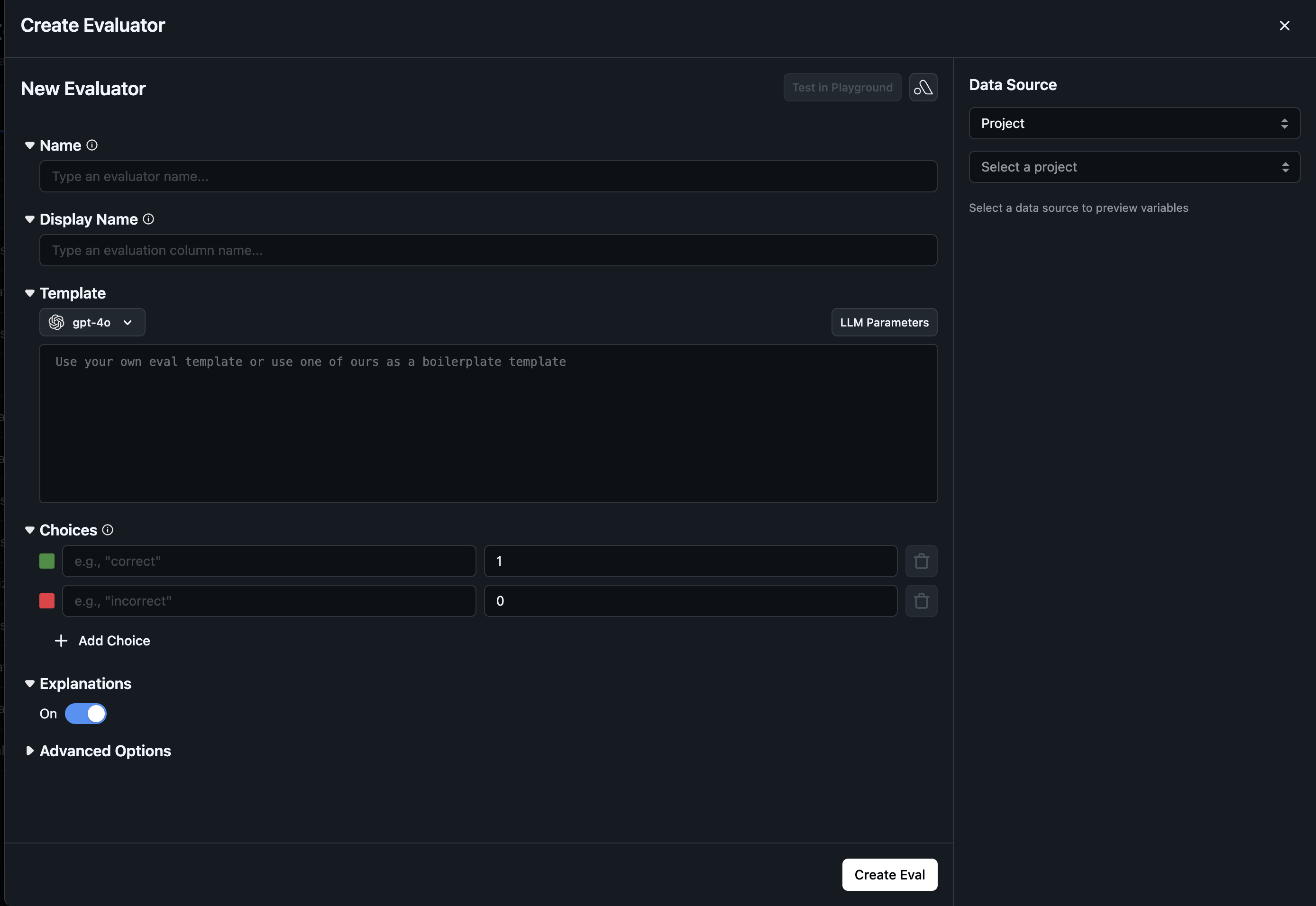Open the gpt-4o model dropdown

pos(92,322)
